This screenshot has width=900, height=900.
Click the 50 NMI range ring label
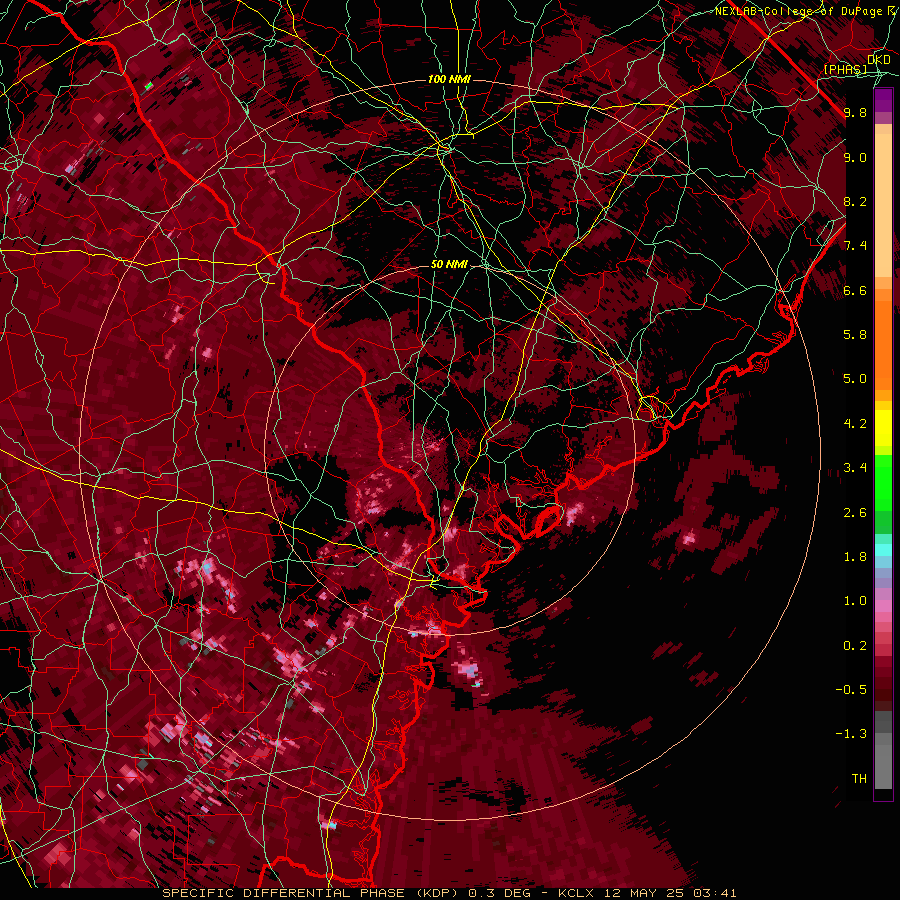click(449, 265)
